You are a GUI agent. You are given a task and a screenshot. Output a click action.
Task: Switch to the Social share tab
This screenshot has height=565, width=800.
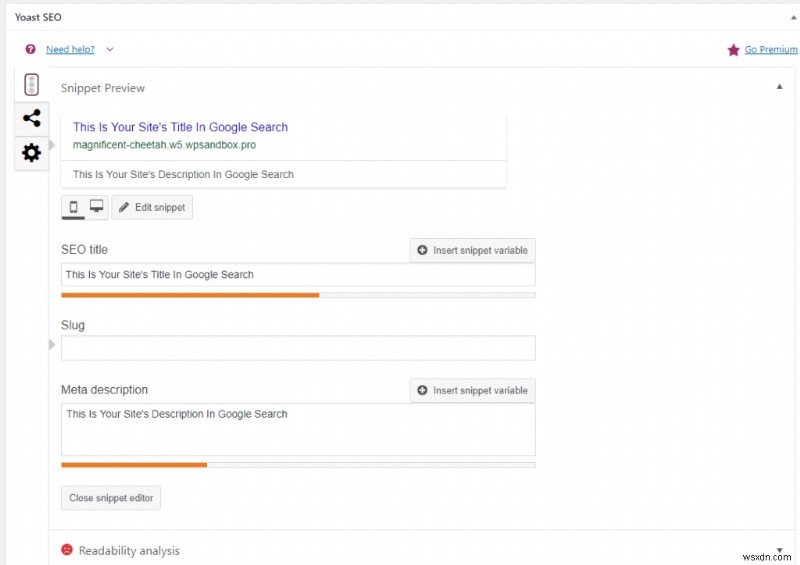click(x=31, y=118)
